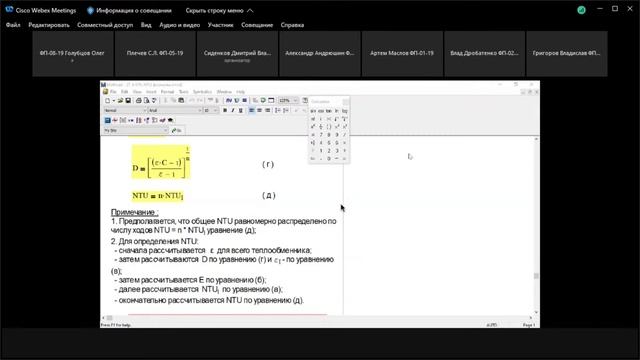Open the Совместный доступ menu

pyautogui.click(x=105, y=25)
